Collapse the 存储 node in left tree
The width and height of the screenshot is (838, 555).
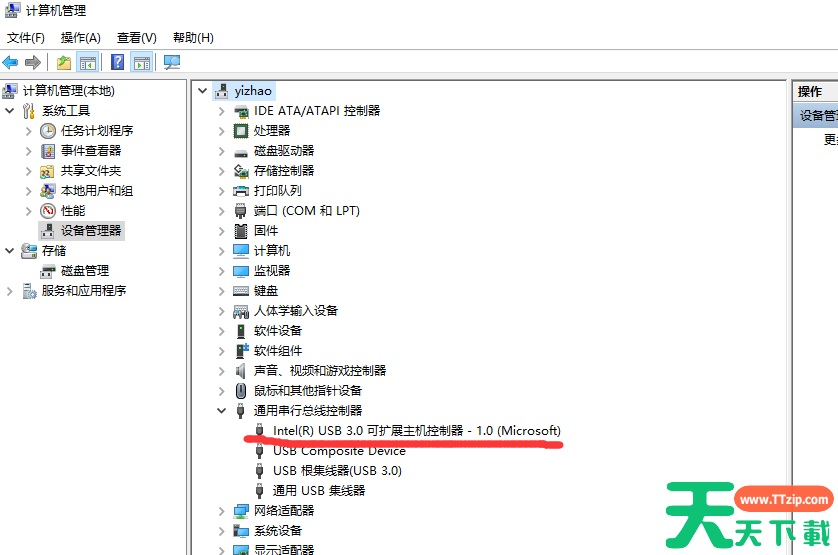point(10,251)
